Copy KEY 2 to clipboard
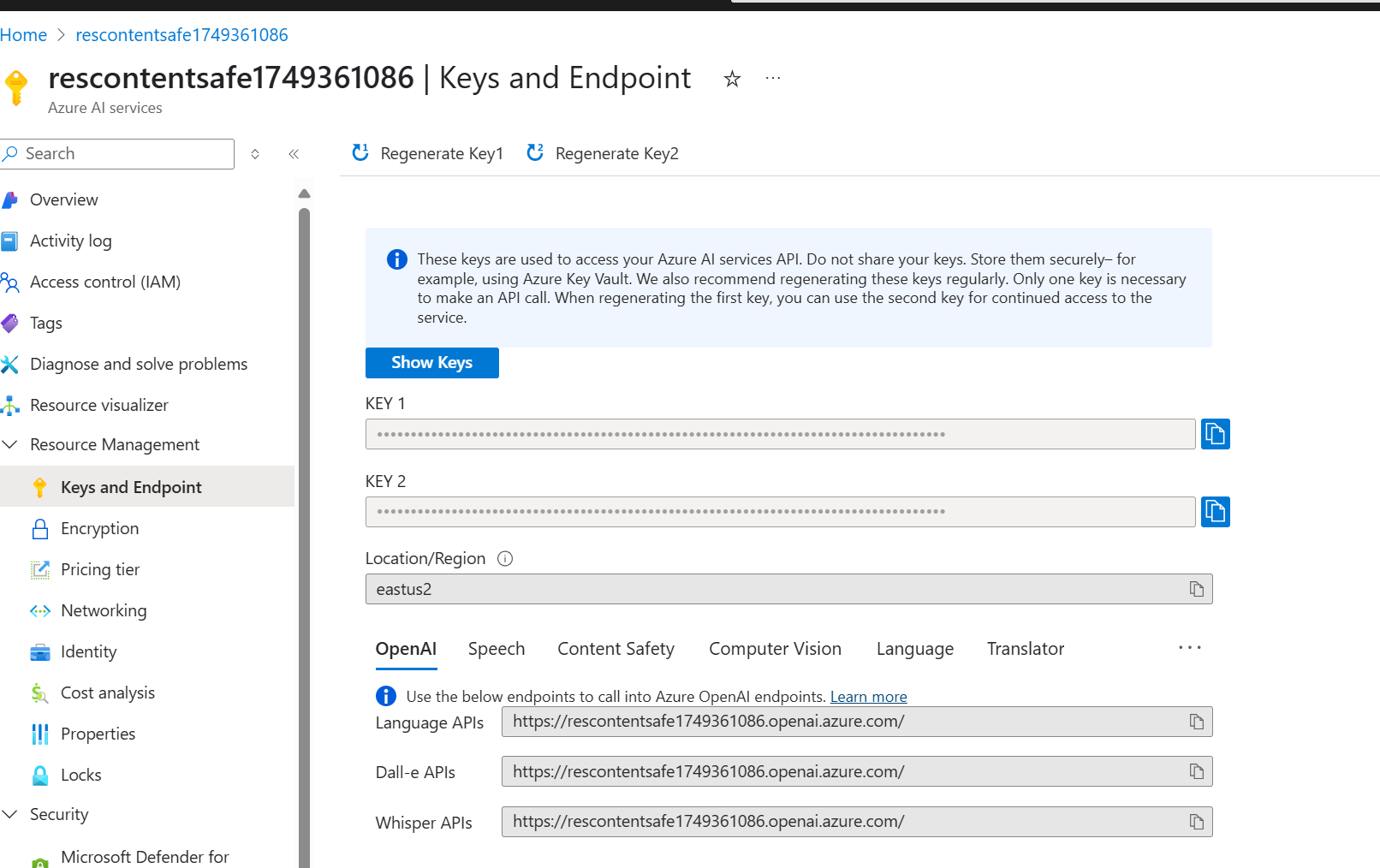 pyautogui.click(x=1215, y=512)
